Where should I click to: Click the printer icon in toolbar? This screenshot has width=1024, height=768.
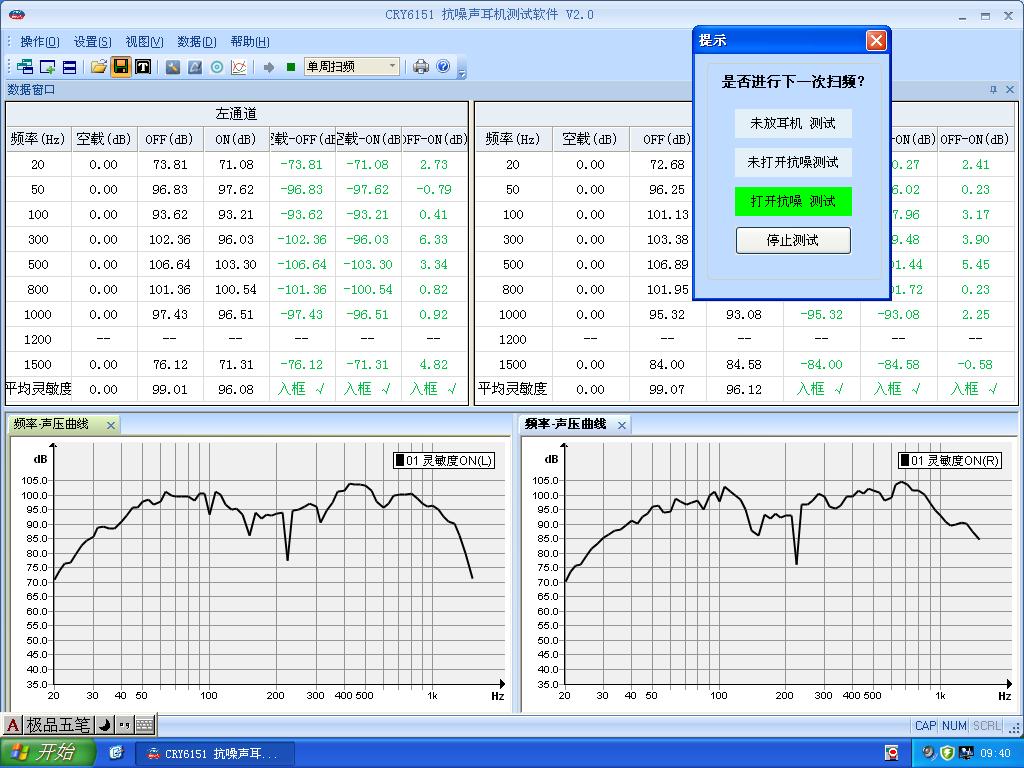click(421, 67)
